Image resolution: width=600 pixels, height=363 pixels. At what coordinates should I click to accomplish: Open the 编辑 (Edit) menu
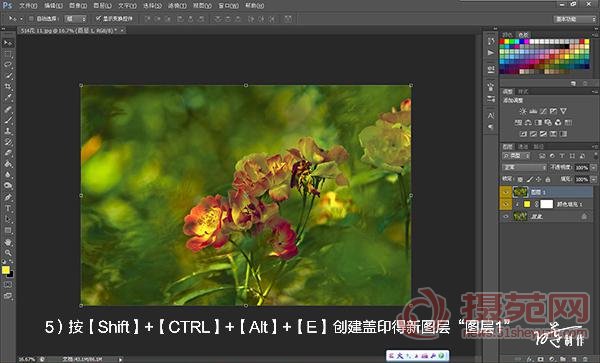click(x=53, y=6)
